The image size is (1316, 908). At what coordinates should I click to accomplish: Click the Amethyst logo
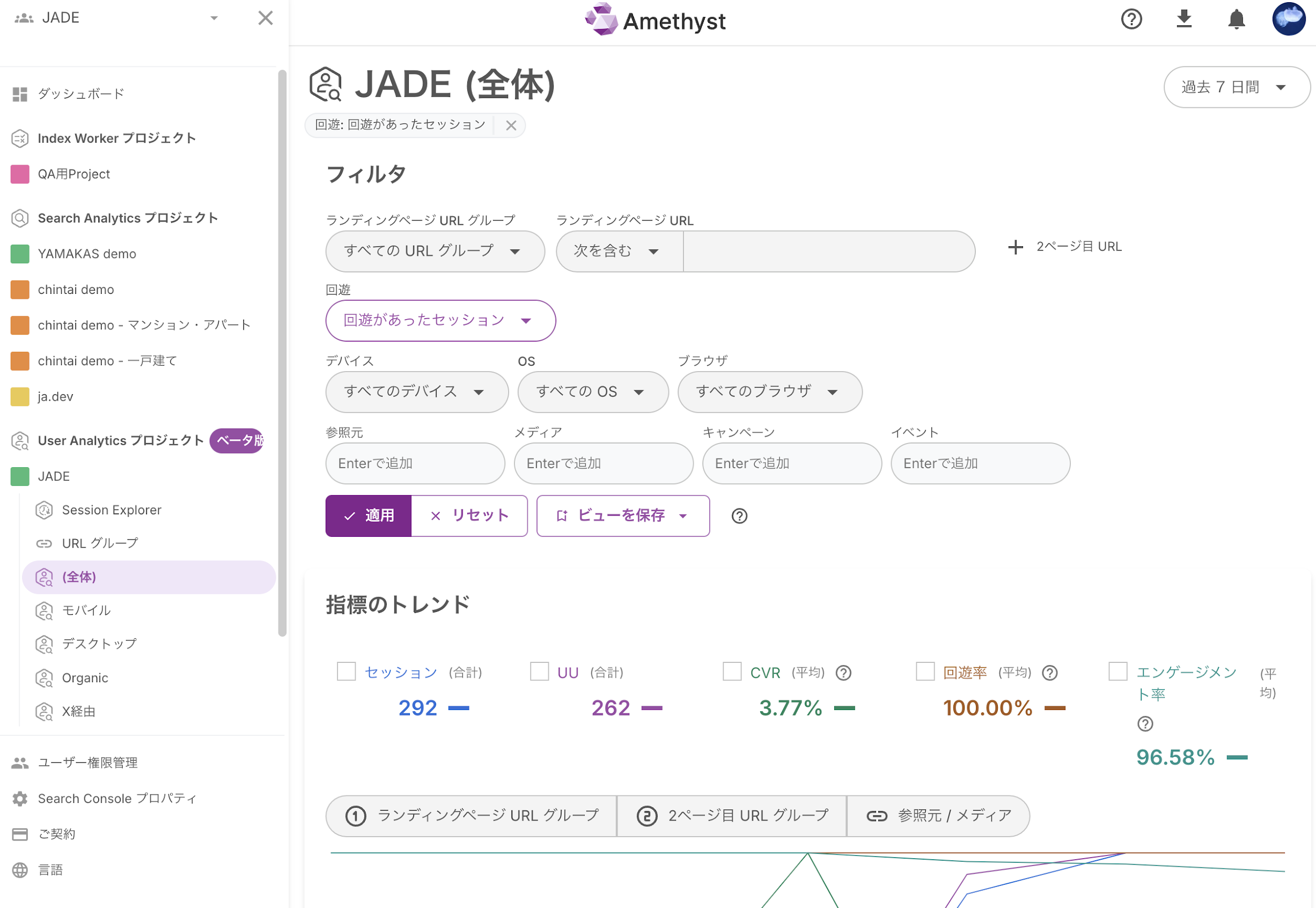pos(656,20)
